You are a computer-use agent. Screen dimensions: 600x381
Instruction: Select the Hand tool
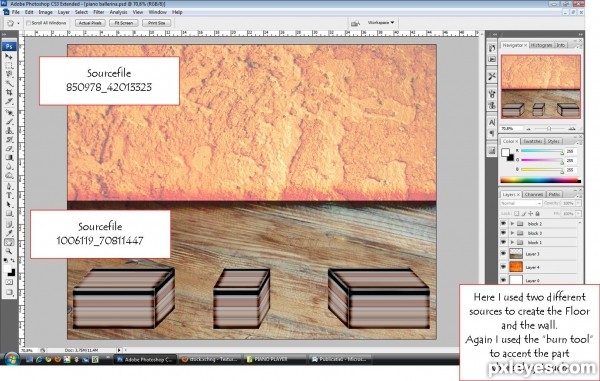pyautogui.click(x=9, y=243)
